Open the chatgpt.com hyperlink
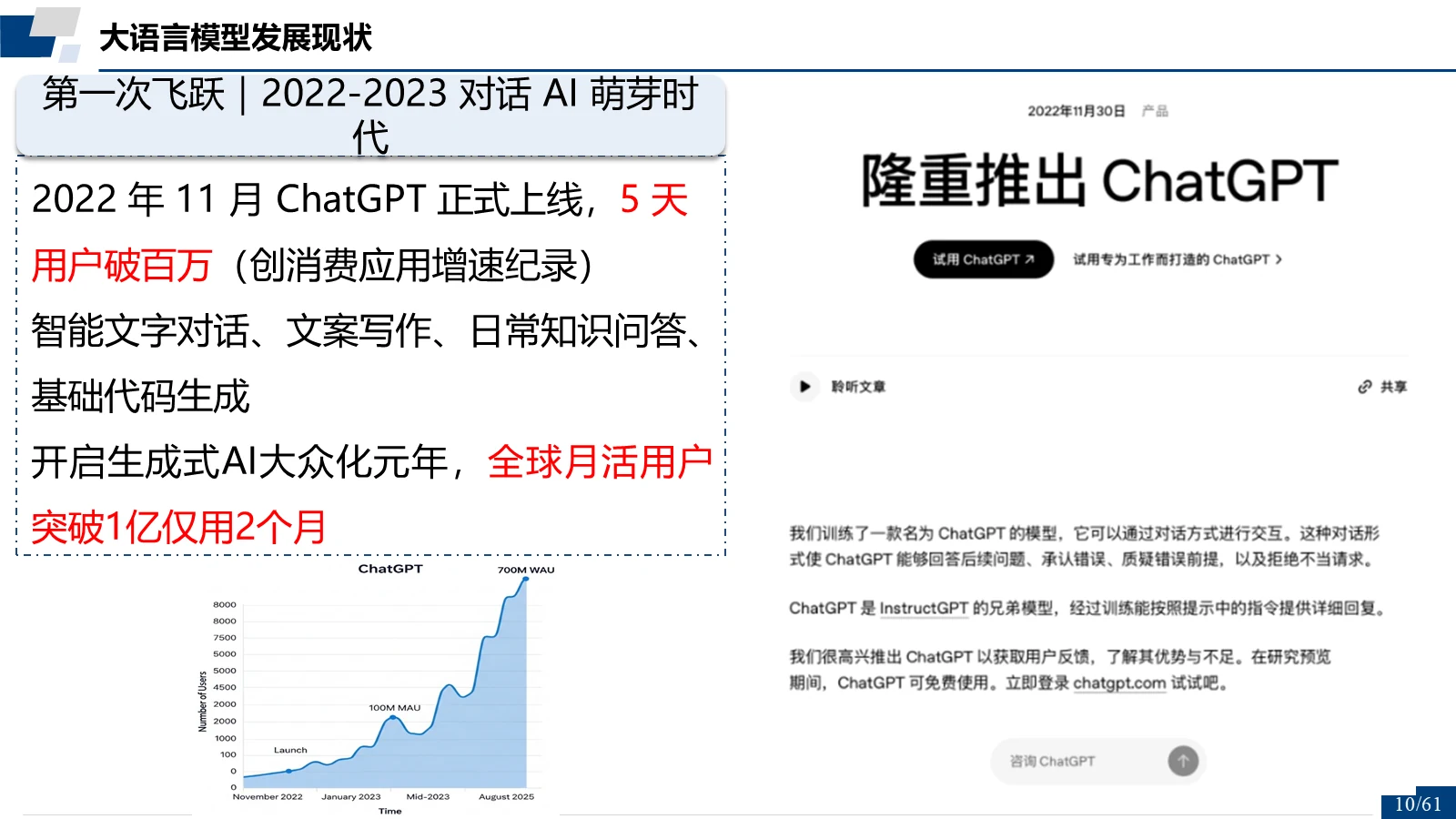This screenshot has height=819, width=1456. tap(1119, 683)
